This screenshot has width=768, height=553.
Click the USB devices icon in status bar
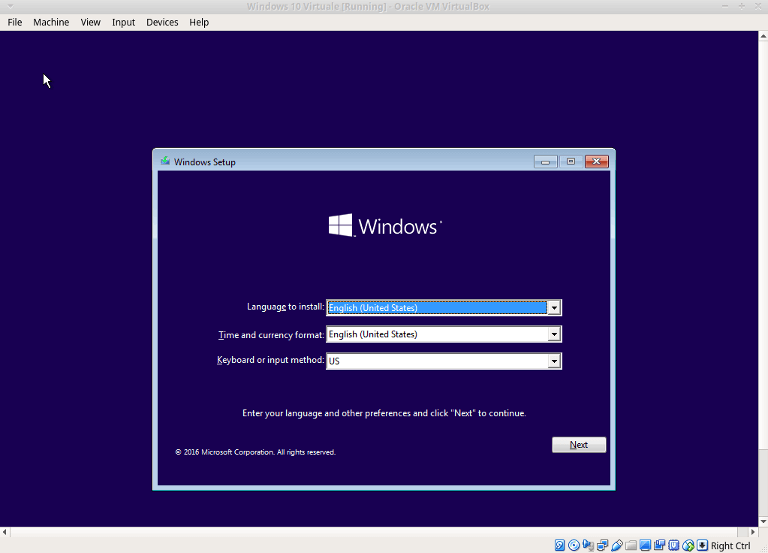(x=617, y=545)
